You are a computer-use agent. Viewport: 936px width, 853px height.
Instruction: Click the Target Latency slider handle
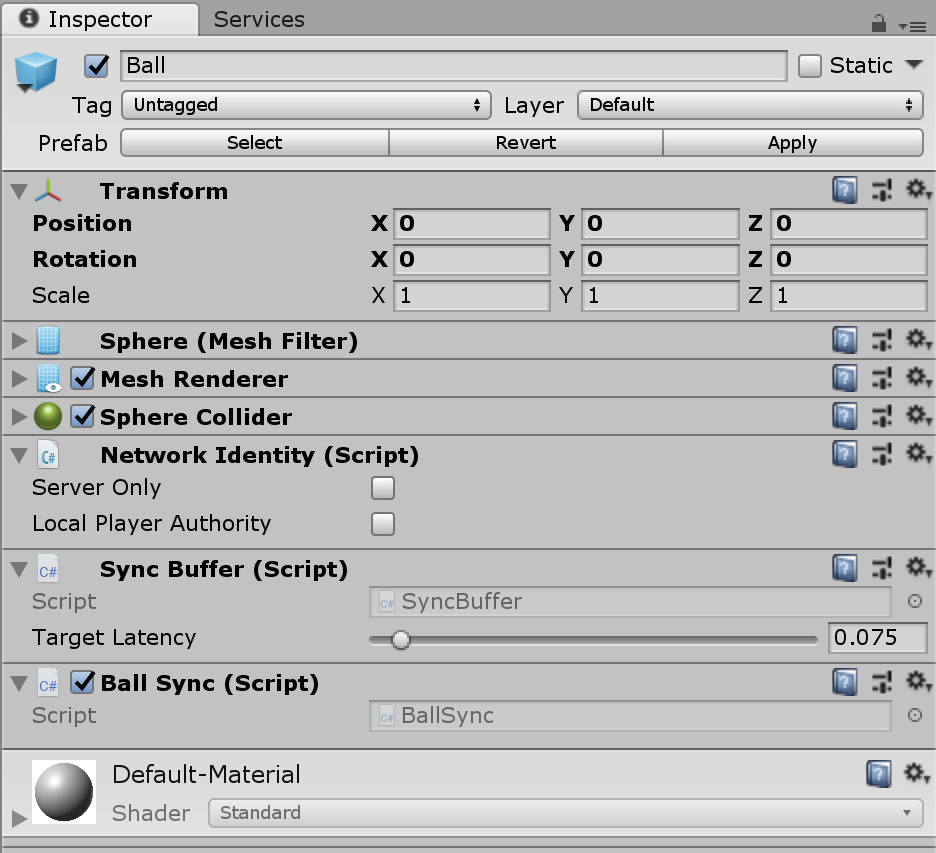point(400,639)
